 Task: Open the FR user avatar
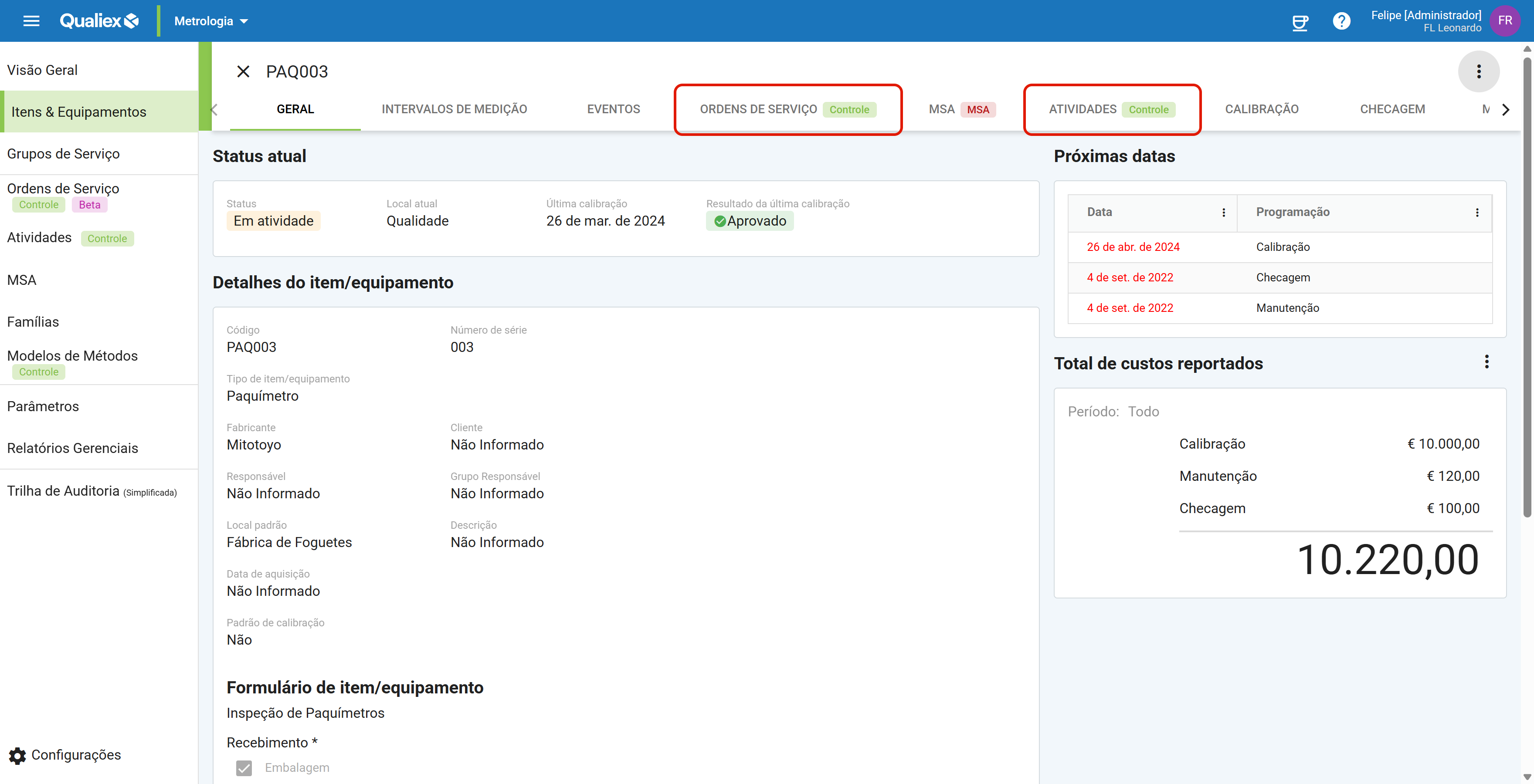tap(1505, 21)
